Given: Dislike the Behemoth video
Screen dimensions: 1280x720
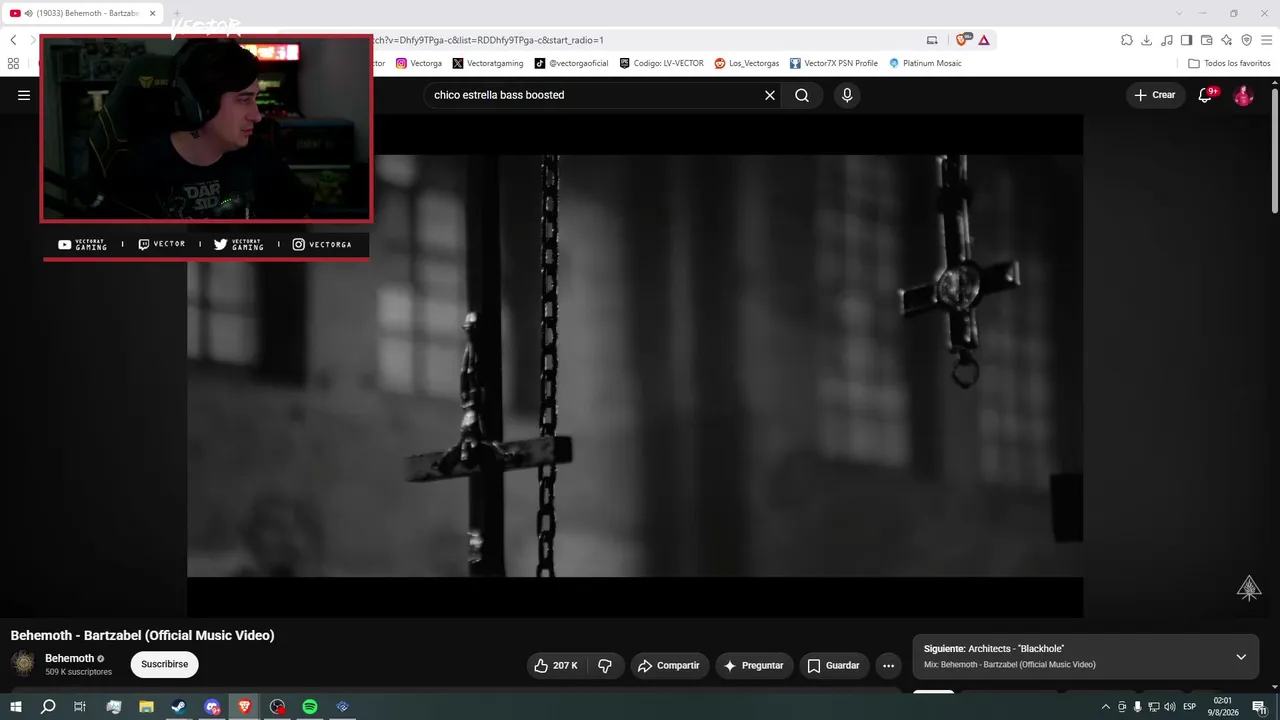Looking at the screenshot, I should click(605, 665).
